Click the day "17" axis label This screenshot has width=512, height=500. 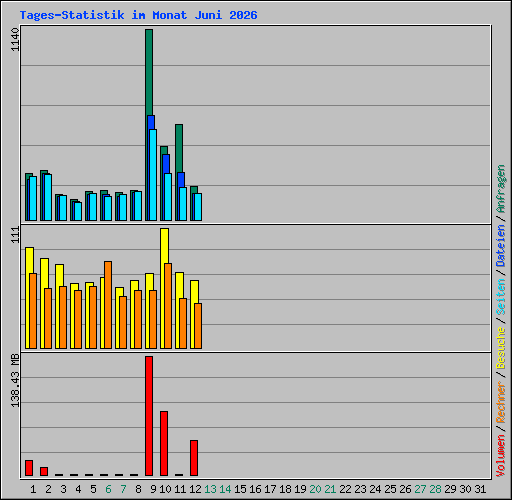pyautogui.click(x=270, y=489)
